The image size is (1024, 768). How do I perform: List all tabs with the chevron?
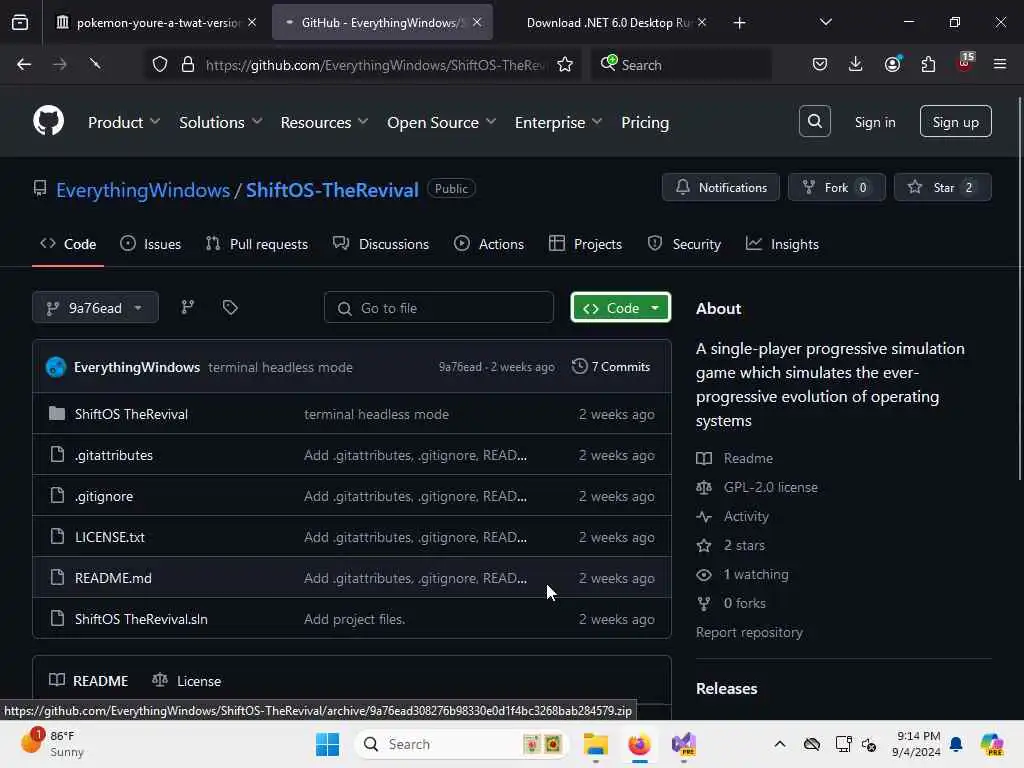[825, 22]
